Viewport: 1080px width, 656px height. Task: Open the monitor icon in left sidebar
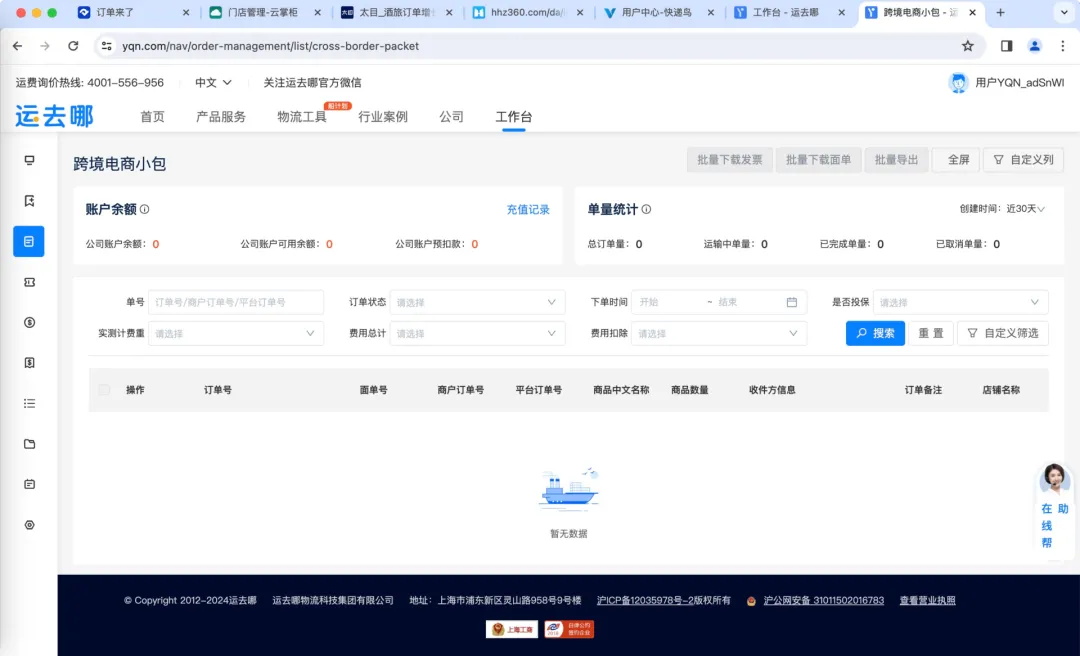click(29, 160)
